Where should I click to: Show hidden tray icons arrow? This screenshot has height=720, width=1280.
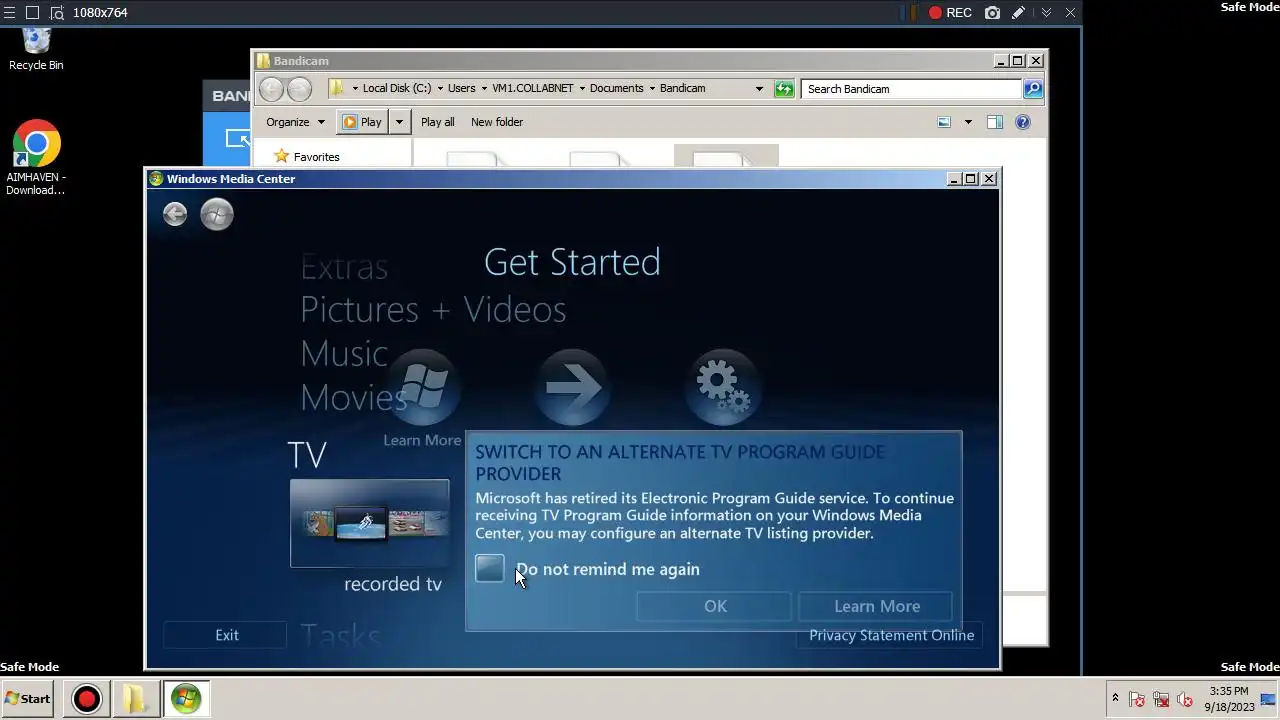pos(1115,698)
